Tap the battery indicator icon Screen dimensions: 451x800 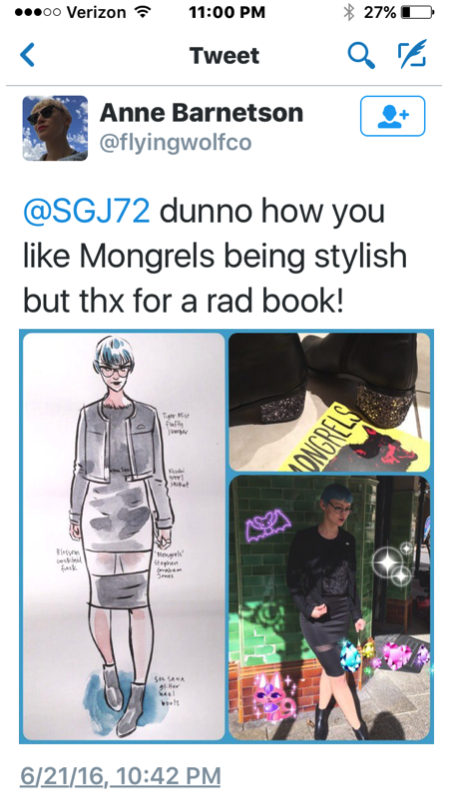click(x=417, y=13)
